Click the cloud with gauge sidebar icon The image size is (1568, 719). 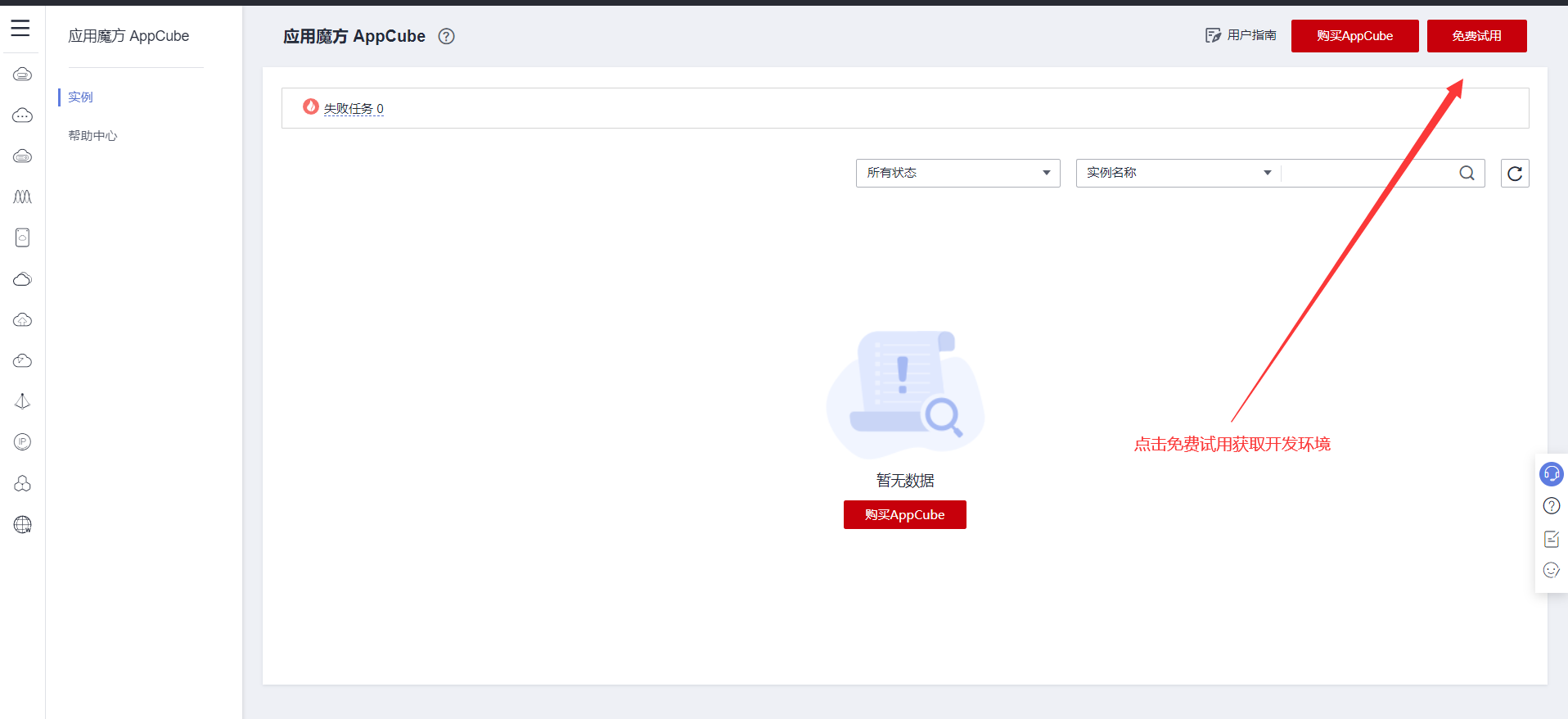click(x=23, y=361)
